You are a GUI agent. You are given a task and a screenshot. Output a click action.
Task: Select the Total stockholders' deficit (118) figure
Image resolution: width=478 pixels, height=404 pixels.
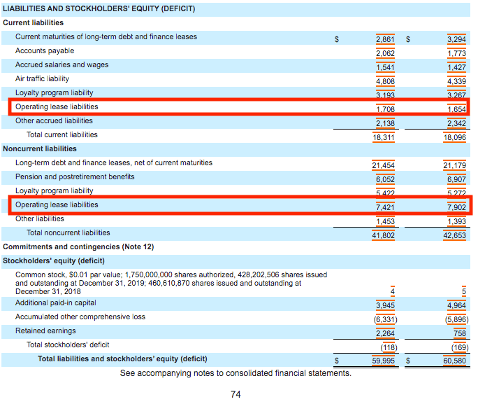389,348
